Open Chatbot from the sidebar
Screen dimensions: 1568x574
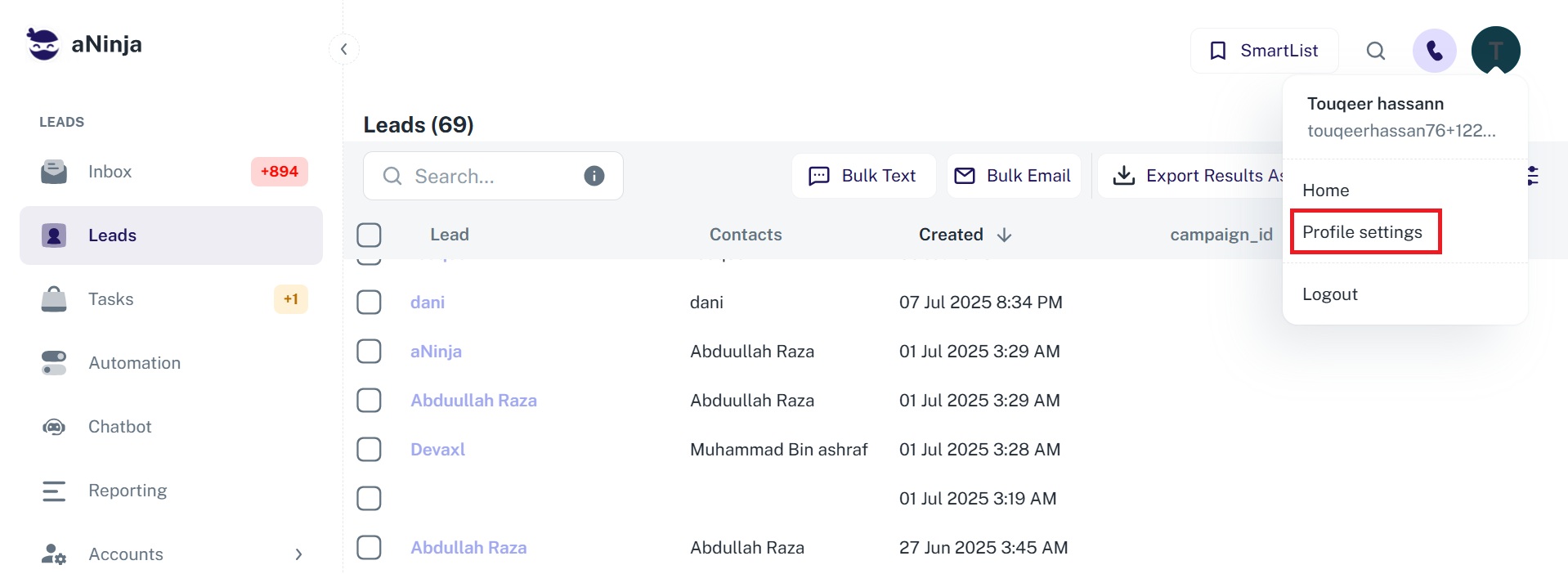pos(119,427)
